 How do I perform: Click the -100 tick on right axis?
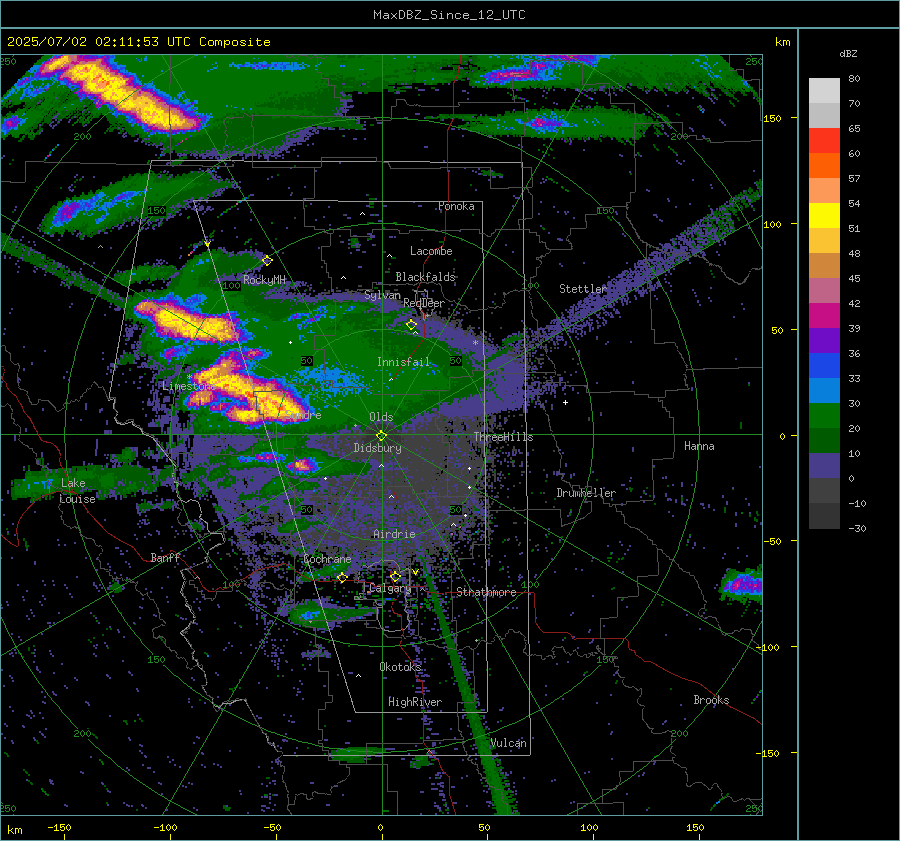[x=770, y=647]
